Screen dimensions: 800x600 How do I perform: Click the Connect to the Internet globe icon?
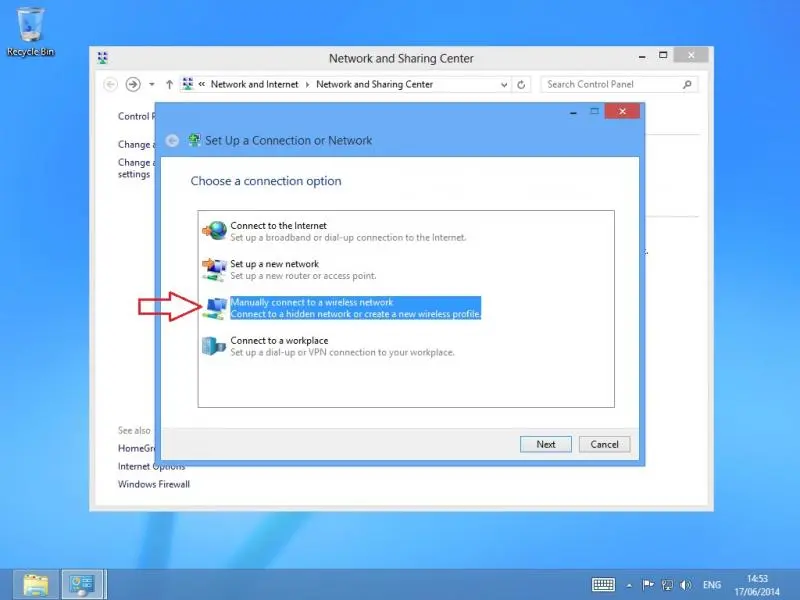tap(214, 231)
